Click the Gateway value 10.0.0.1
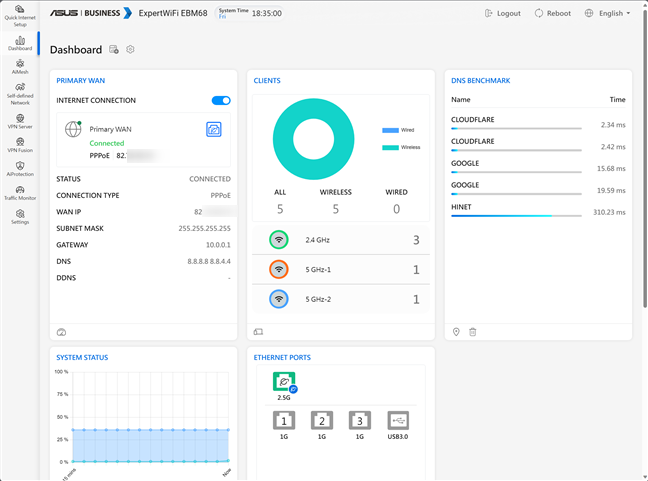Viewport: 648px width, 481px height. click(x=218, y=245)
